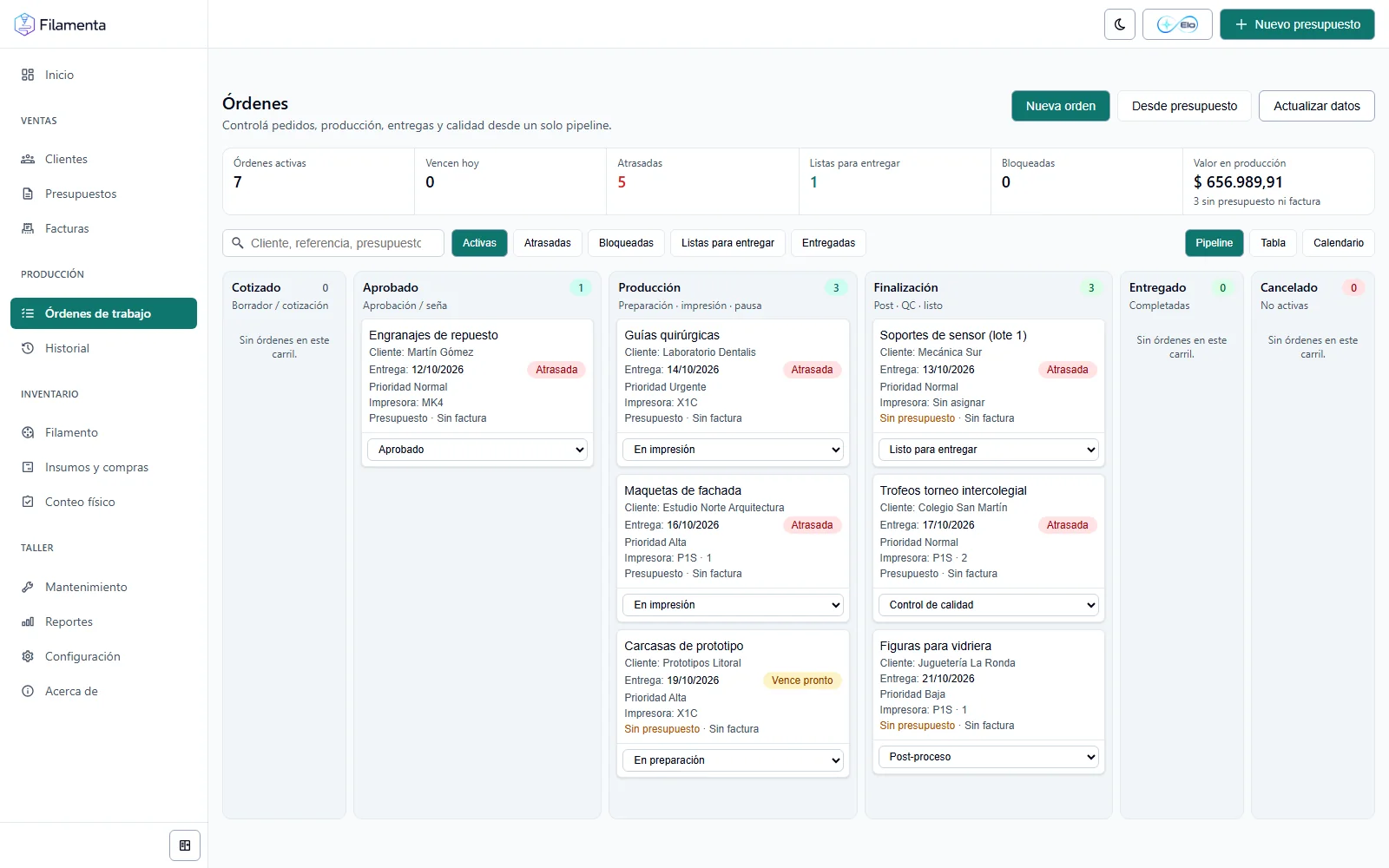Click the sidebar layout icon at bottom
1389x868 pixels.
[185, 845]
